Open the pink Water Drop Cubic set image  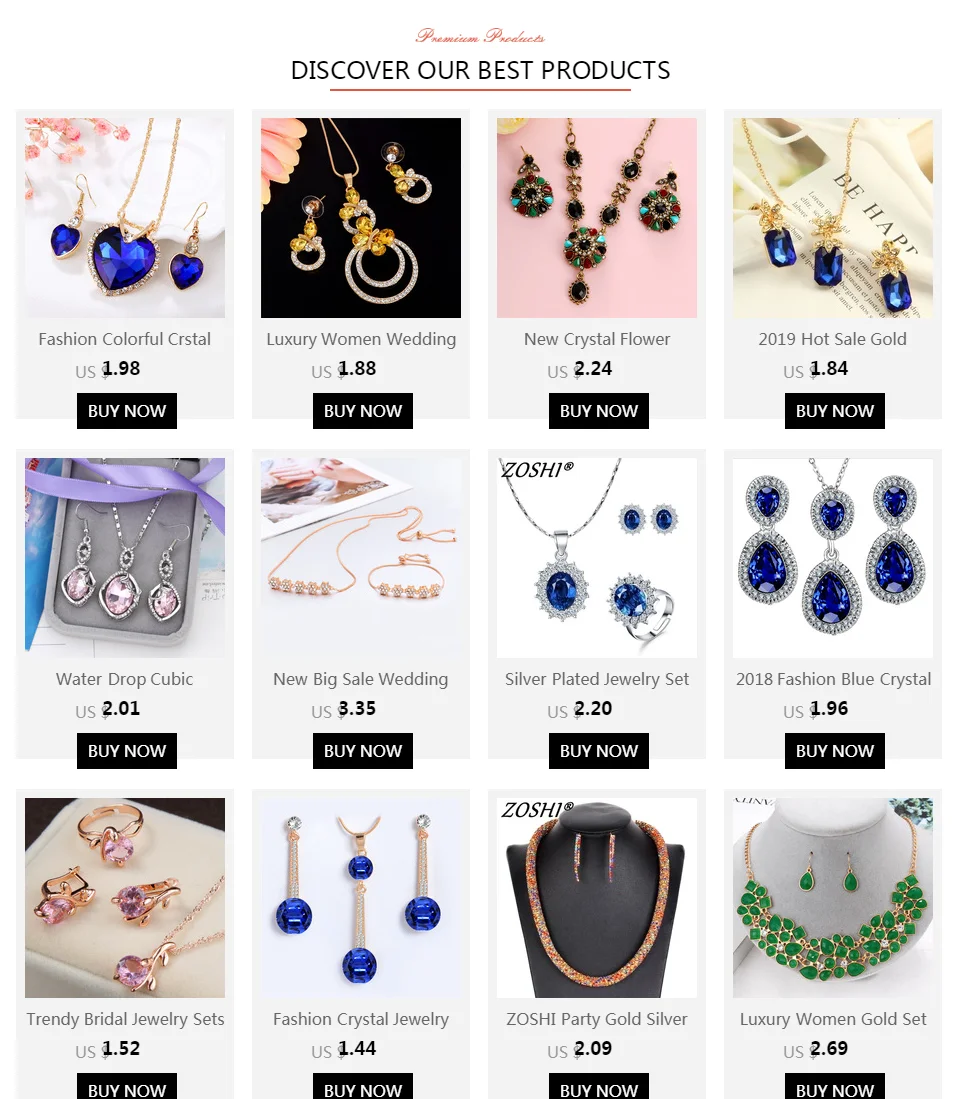tap(125, 558)
